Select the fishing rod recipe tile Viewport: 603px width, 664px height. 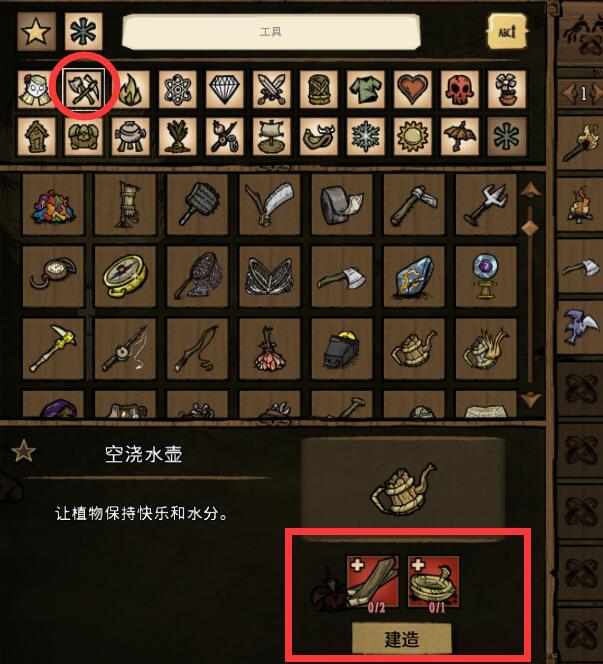tap(125, 349)
